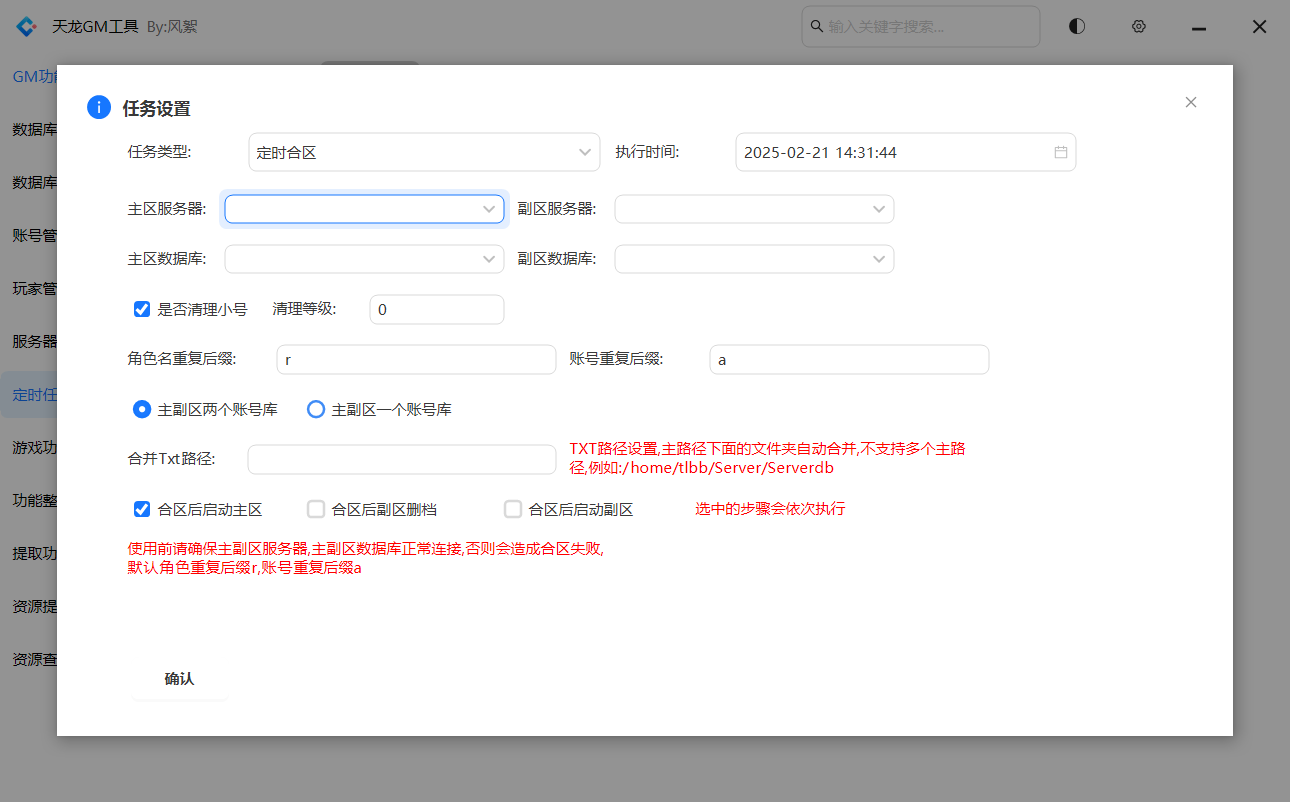
Task: Click the blue info icon beside 任务设置
Action: click(99, 107)
